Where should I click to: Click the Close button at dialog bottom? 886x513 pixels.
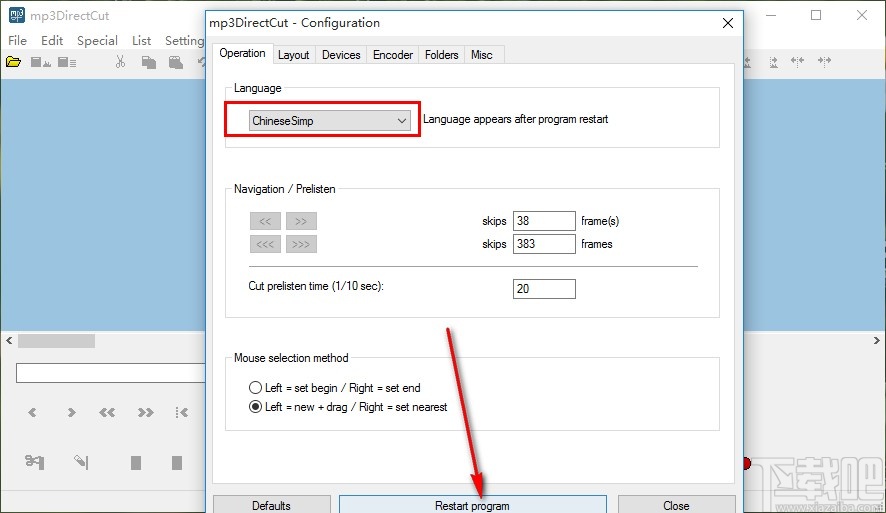[x=676, y=505]
